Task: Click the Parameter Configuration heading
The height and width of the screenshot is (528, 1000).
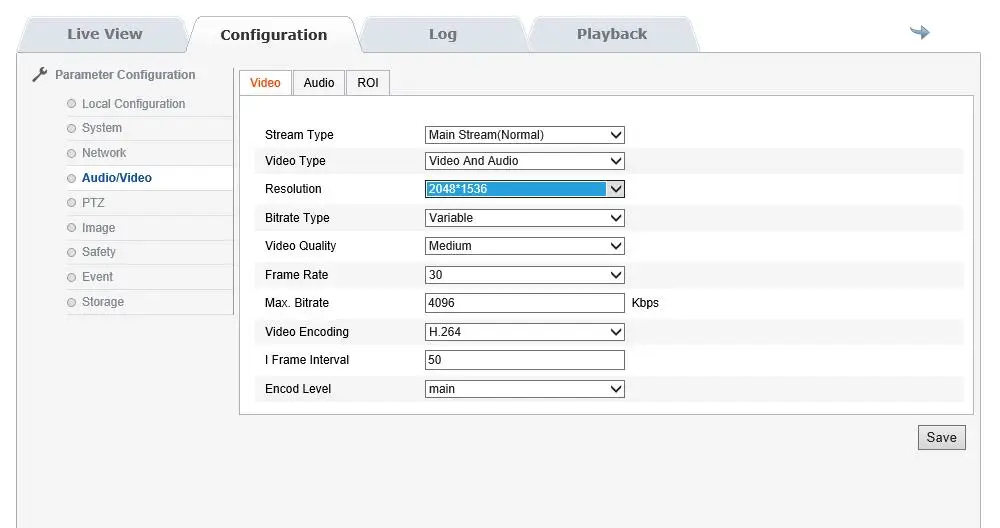Action: pos(125,75)
